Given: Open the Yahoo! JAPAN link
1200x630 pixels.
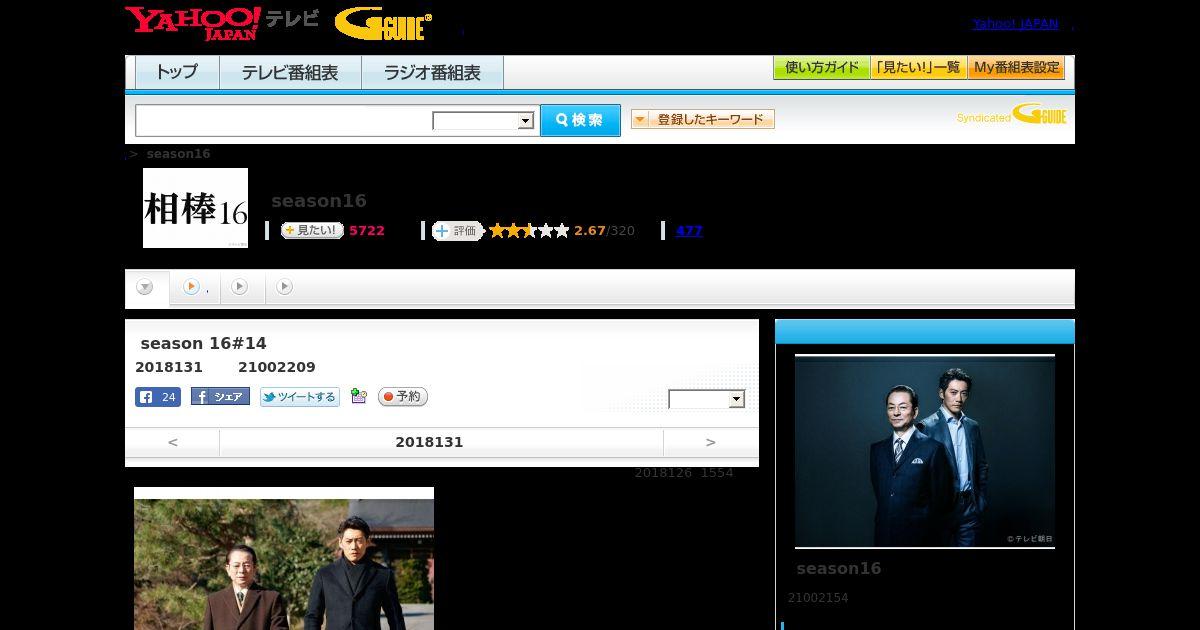Looking at the screenshot, I should [1015, 24].
